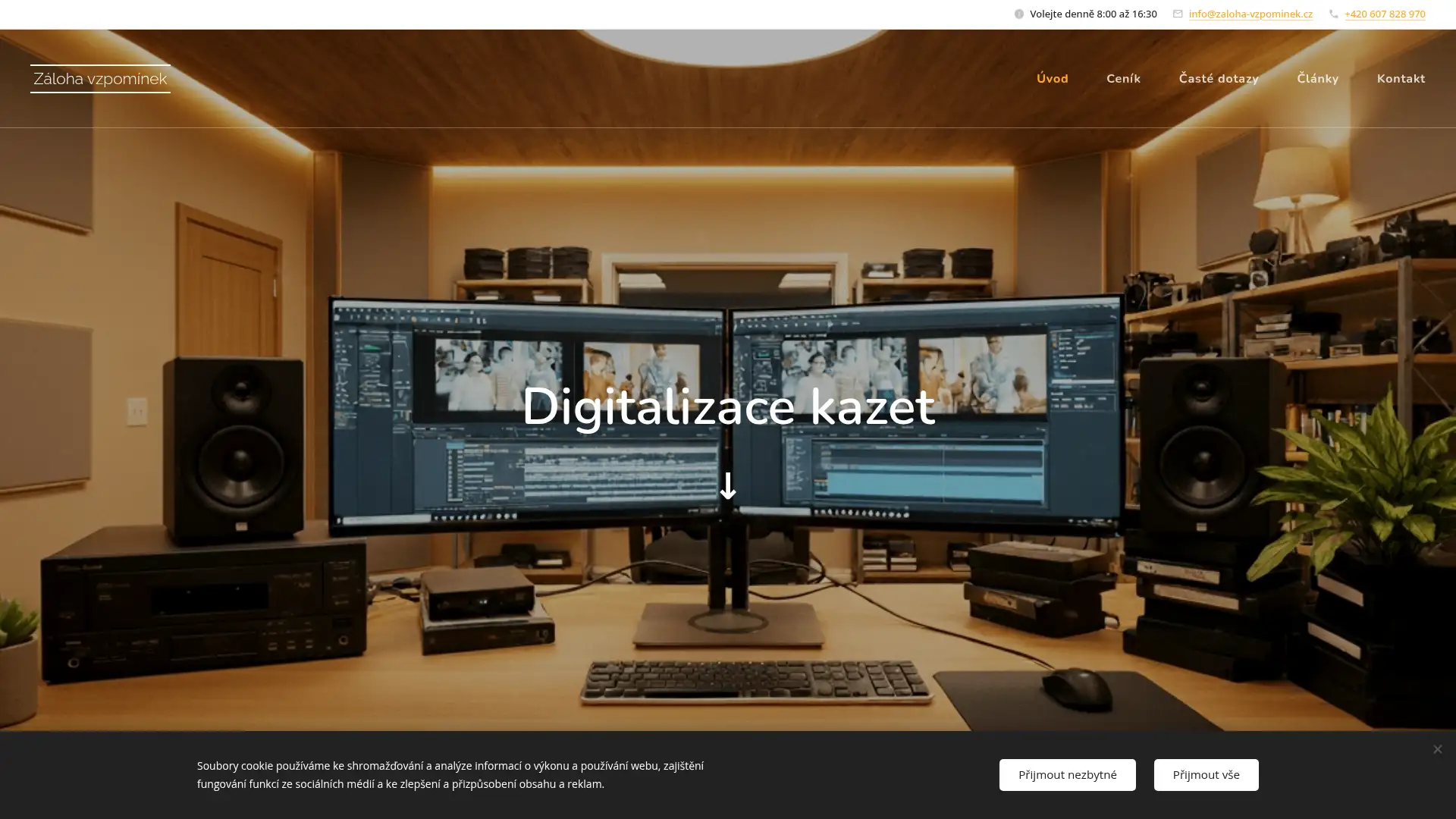Click the Záloha vzpomínek logo
This screenshot has width=1456, height=819.
(99, 78)
